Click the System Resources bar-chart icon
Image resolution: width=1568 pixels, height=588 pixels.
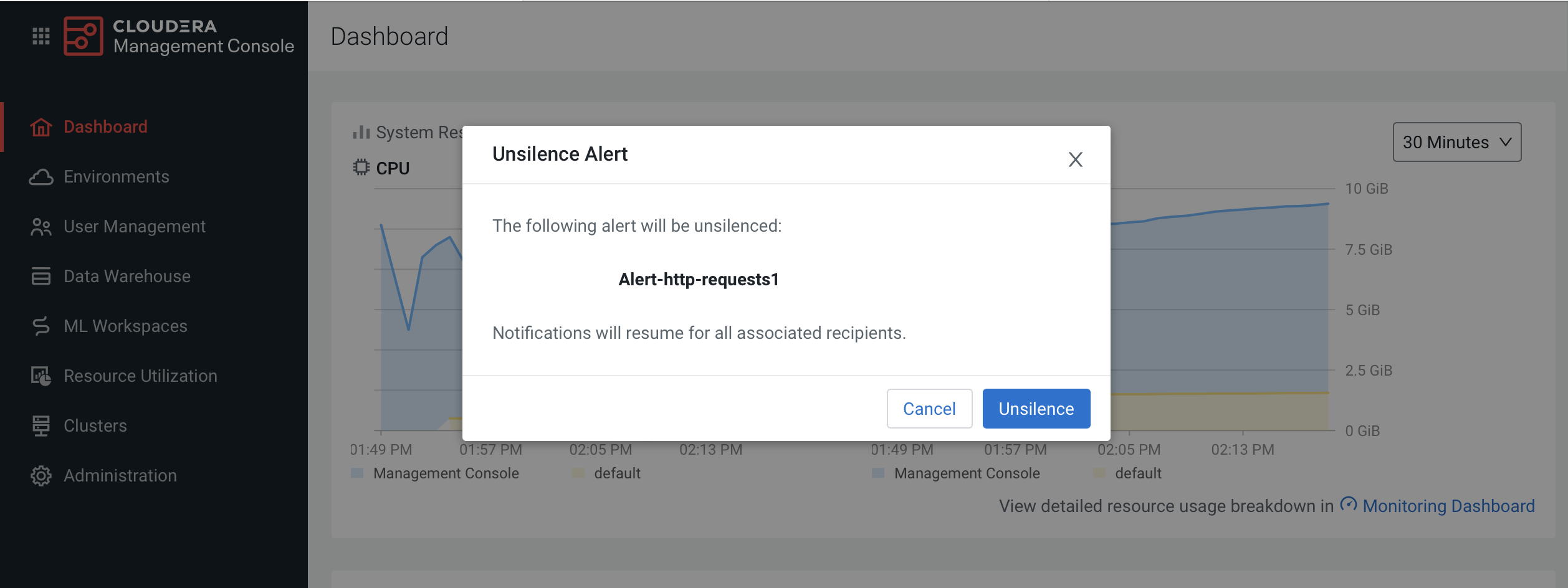click(x=360, y=131)
